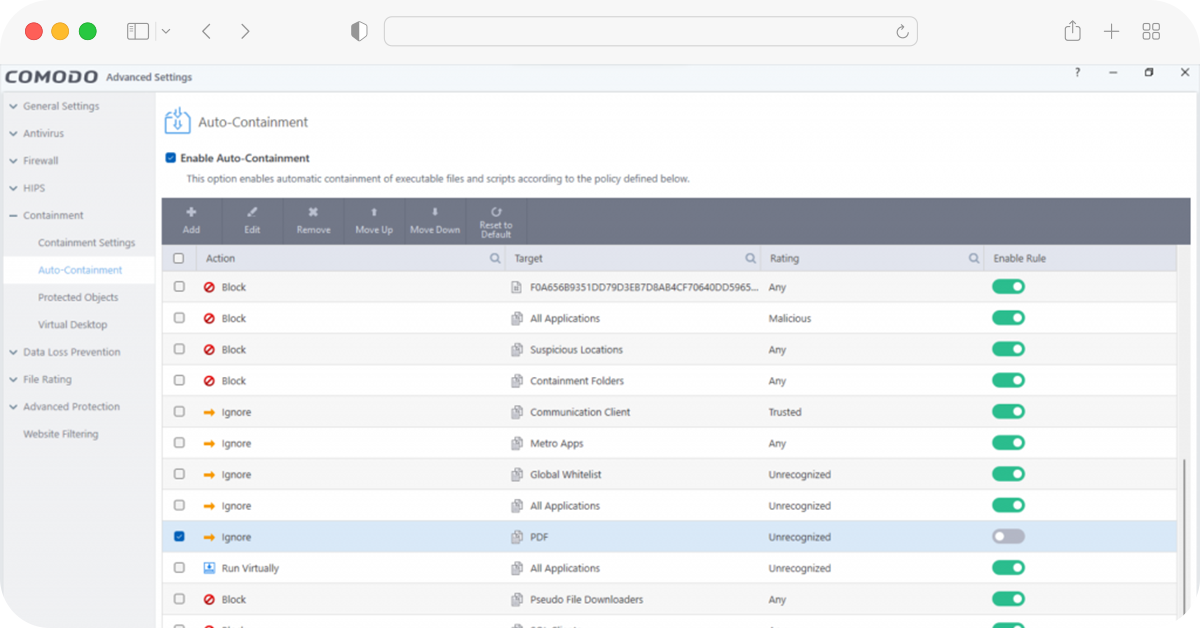Uncheck Enable Auto-Containment checkbox
Screen dimensions: 1200x628
click(171, 158)
